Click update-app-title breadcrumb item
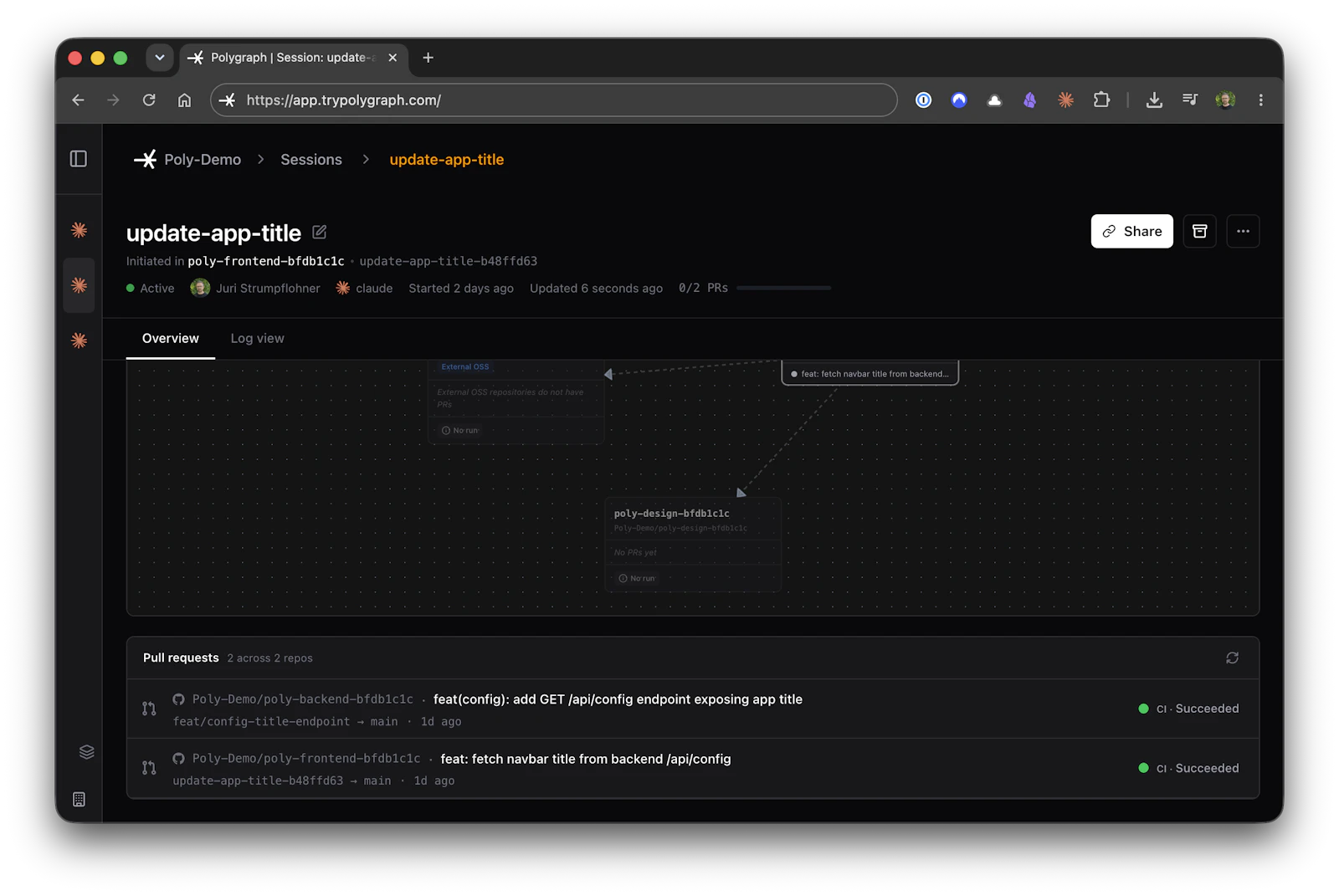Screen dimensions: 1339x896 point(447,159)
